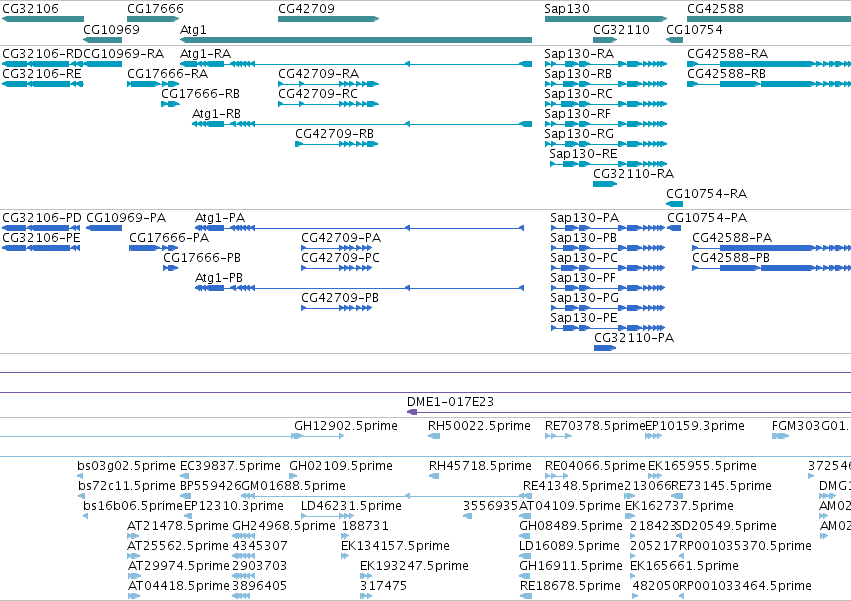Screen dimensions: 851x601
Task: Select the CG42709-PC protein label
Action: tap(340, 258)
